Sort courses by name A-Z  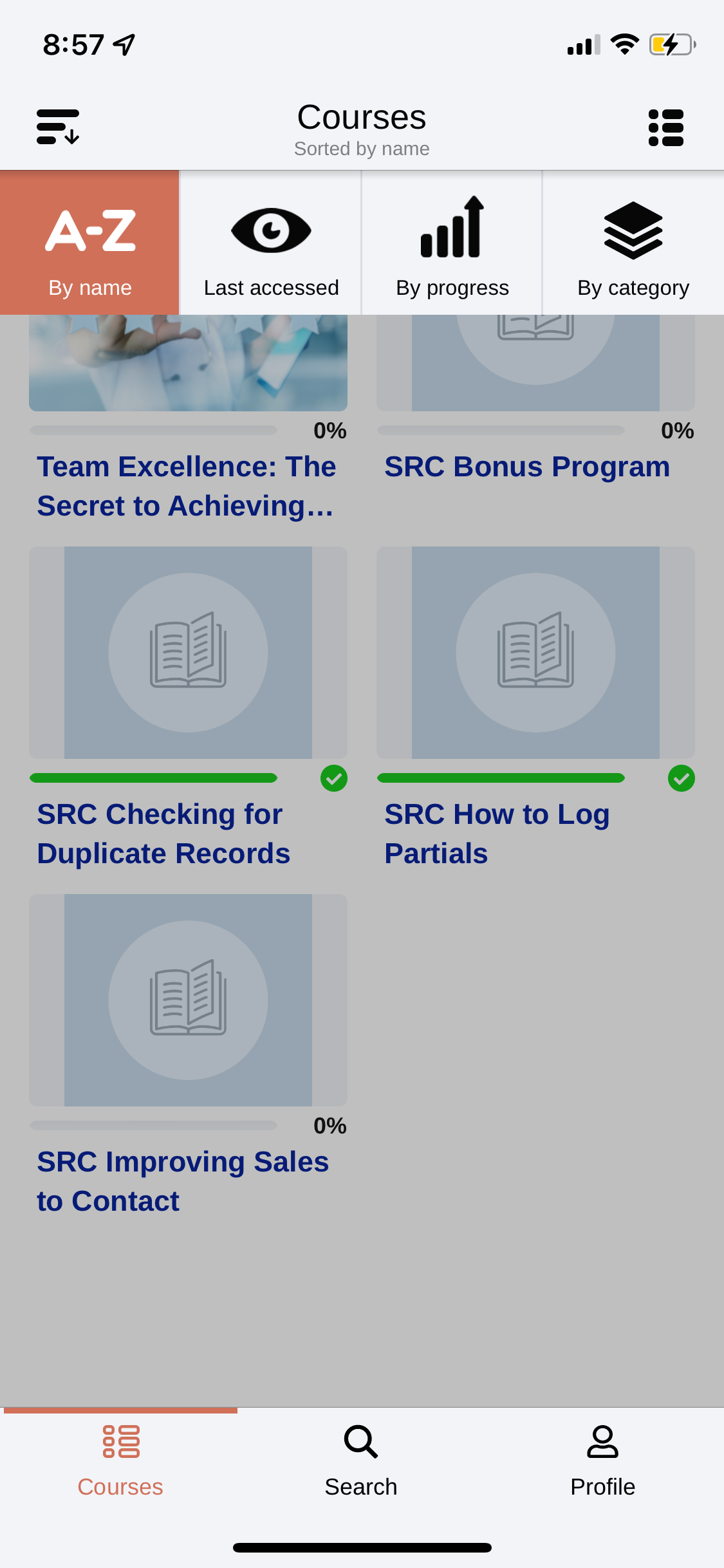tap(90, 243)
